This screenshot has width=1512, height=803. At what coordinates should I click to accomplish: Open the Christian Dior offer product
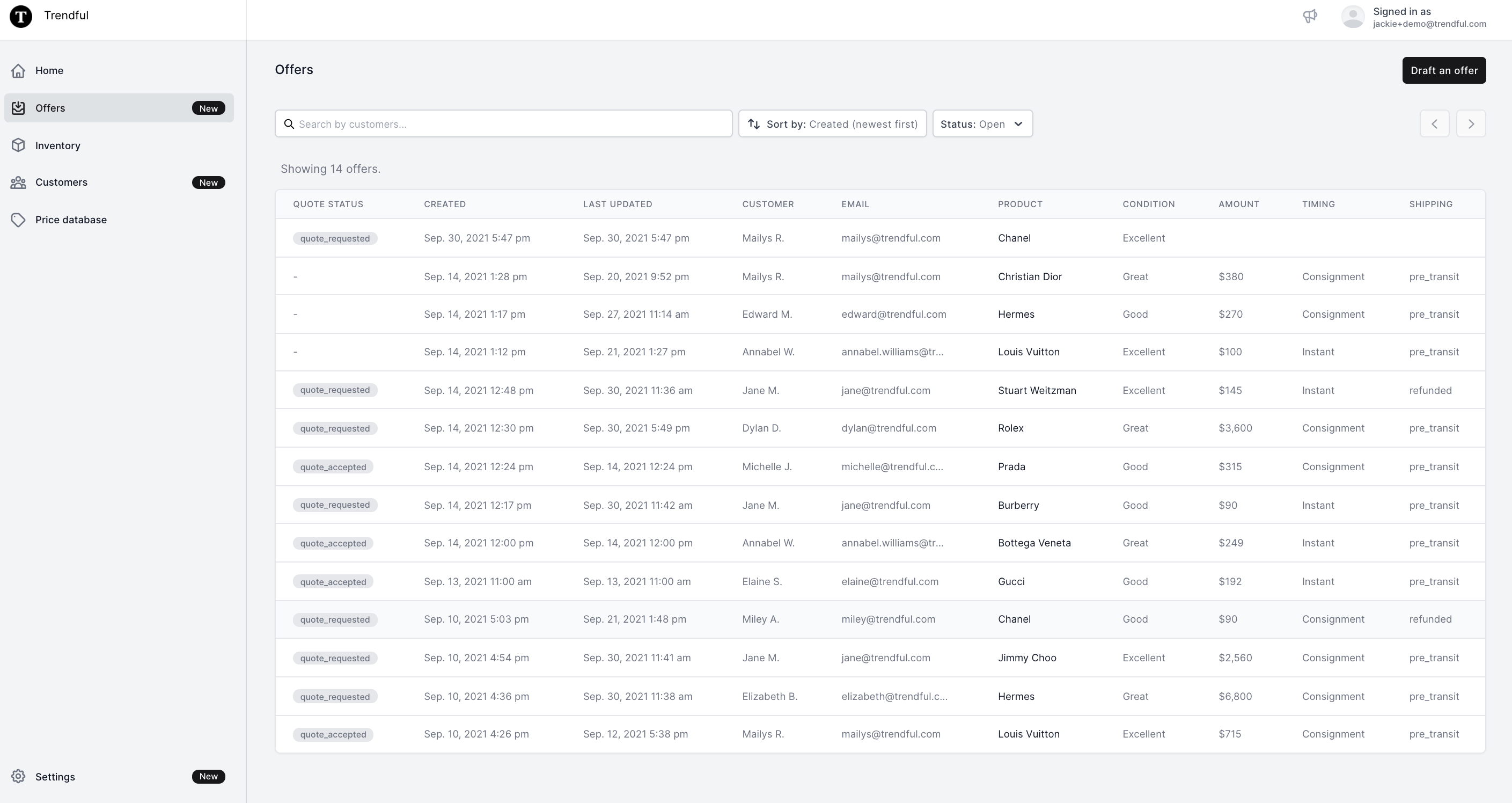pos(1030,276)
